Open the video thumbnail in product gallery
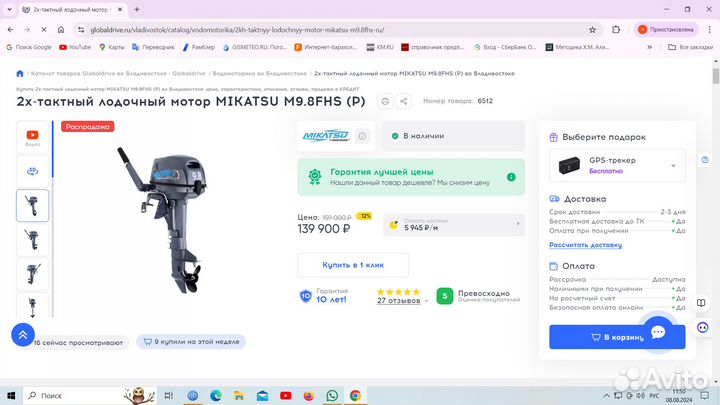This screenshot has width=720, height=405. 33,137
